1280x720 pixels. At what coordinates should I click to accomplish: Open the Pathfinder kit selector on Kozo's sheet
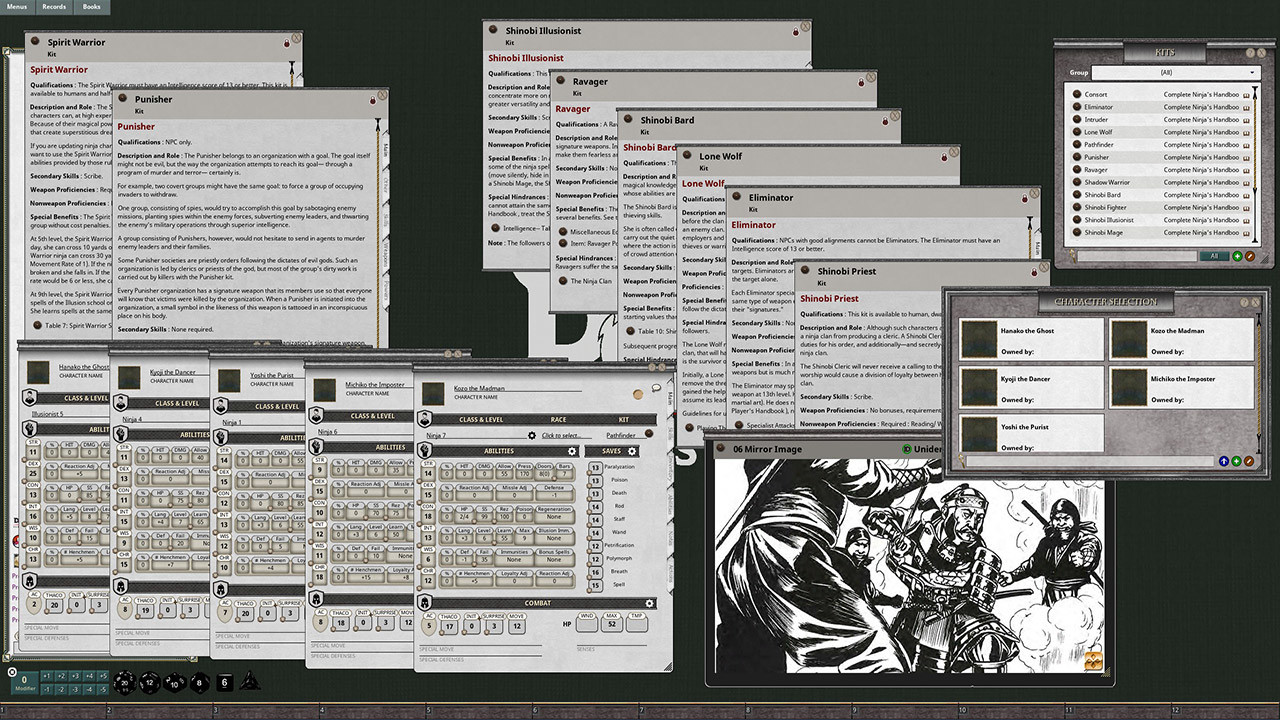click(x=621, y=435)
